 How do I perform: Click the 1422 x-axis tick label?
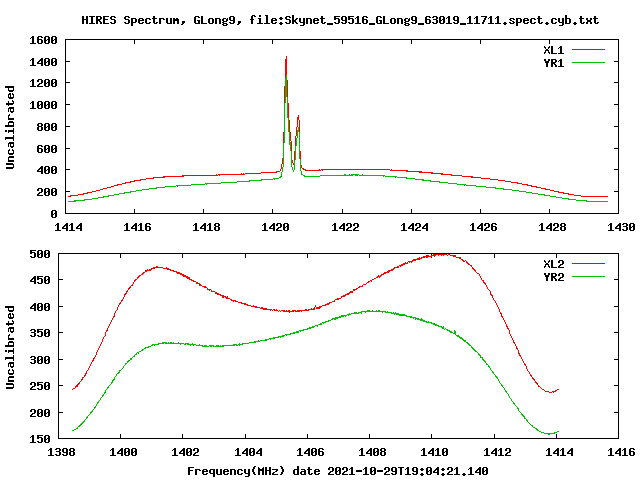tap(345, 227)
